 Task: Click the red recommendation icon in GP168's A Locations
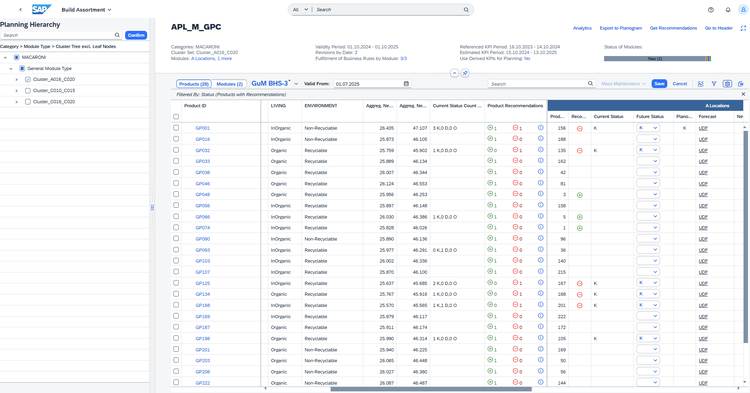pos(580,306)
